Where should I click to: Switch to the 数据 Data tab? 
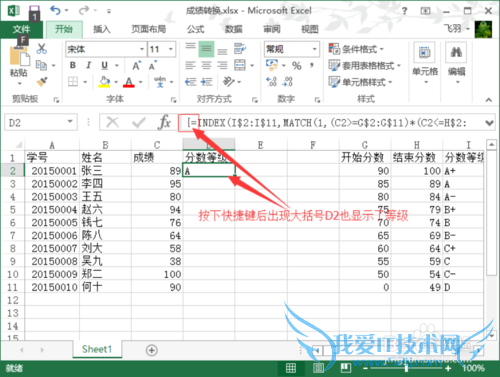coord(233,29)
